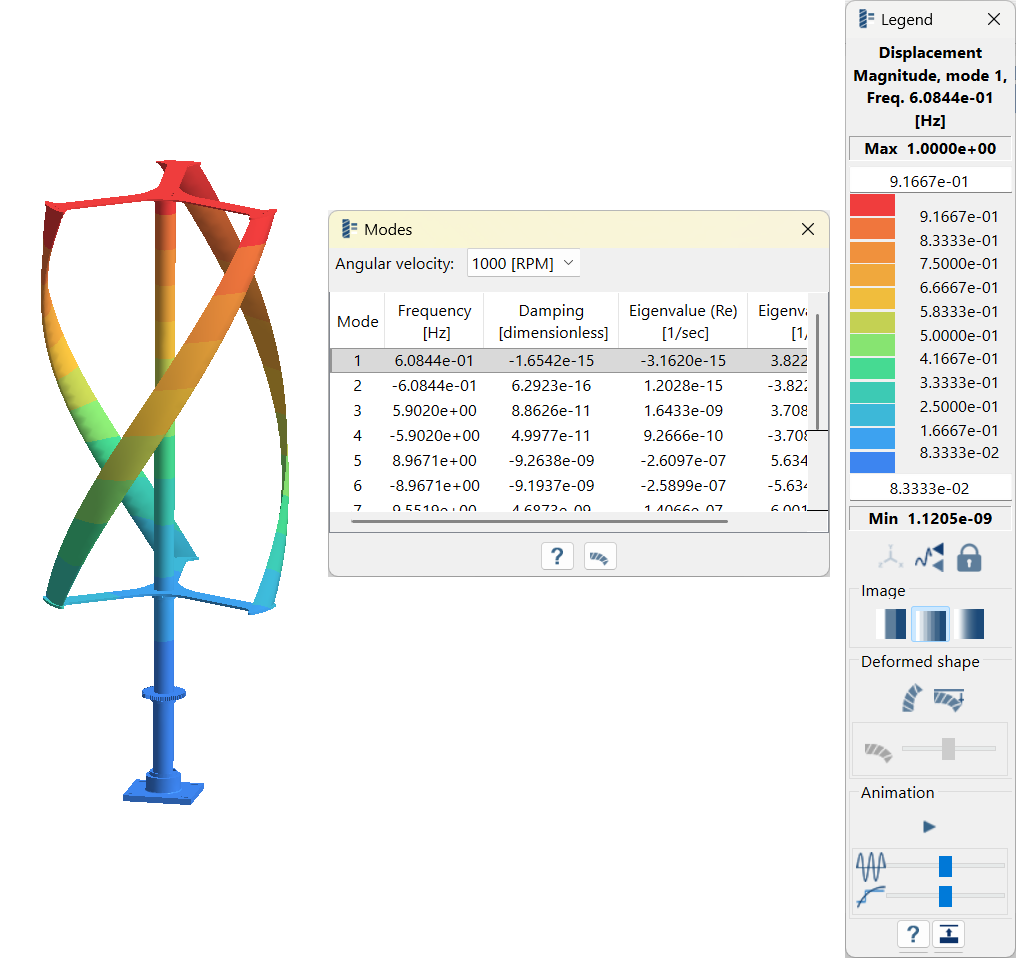Select the middle striped image style
The image size is (1016, 958).
(x=930, y=625)
